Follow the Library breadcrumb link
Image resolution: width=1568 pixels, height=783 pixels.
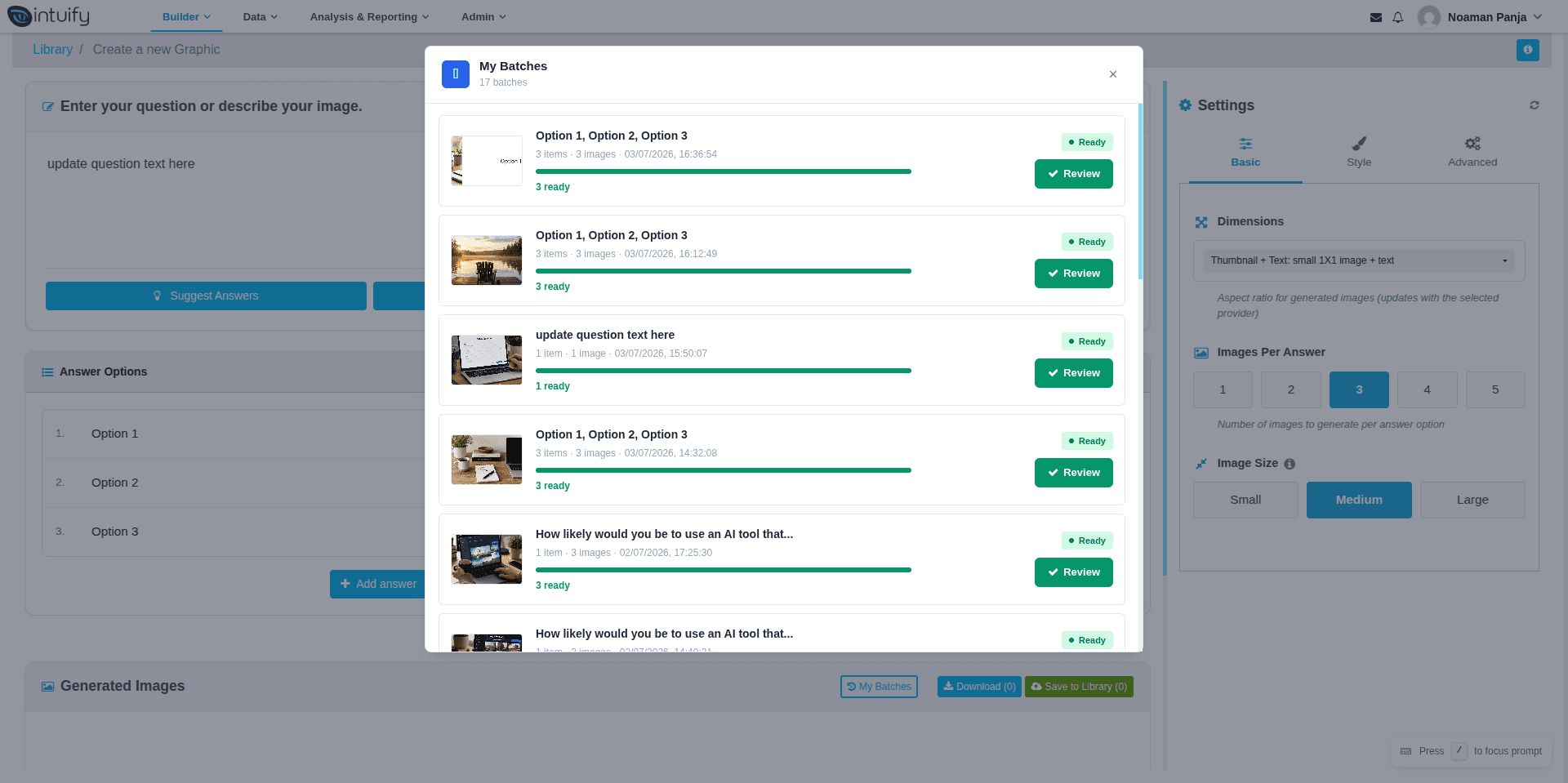(52, 50)
